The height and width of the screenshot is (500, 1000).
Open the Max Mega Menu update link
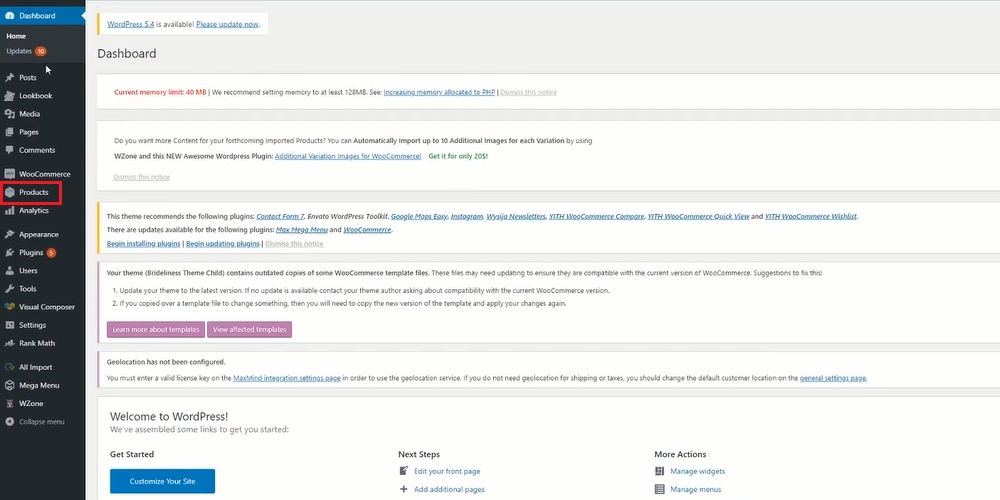(x=302, y=230)
